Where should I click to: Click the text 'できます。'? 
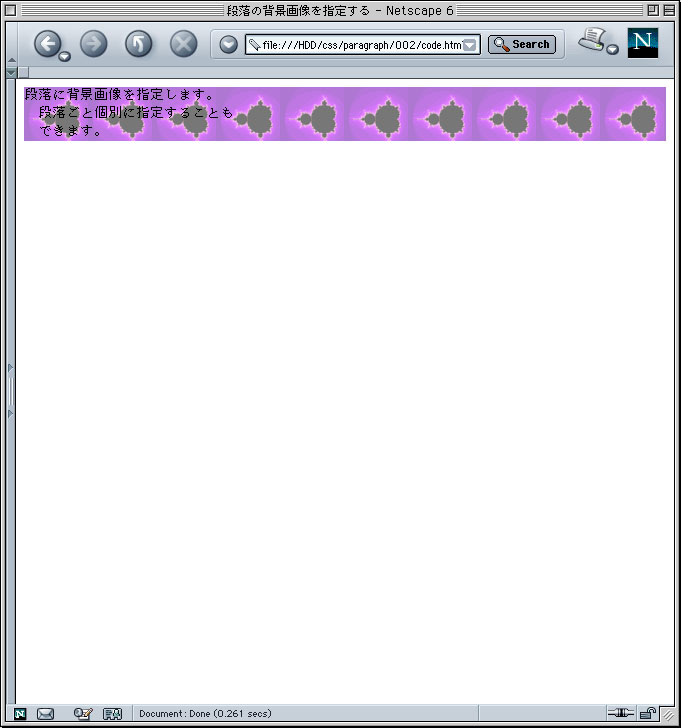pyautogui.click(x=71, y=130)
